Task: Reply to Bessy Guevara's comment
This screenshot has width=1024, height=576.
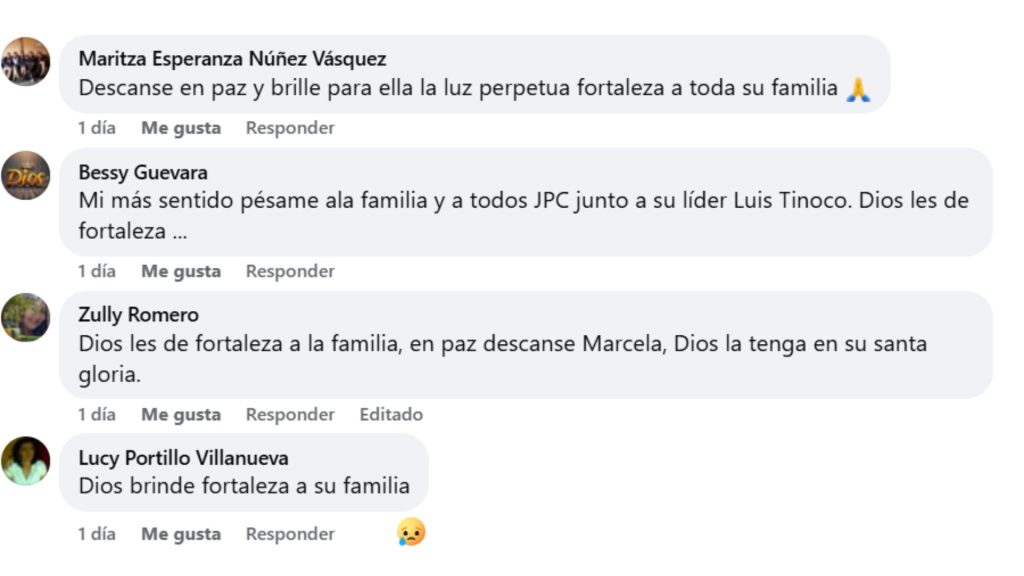Action: click(x=289, y=270)
